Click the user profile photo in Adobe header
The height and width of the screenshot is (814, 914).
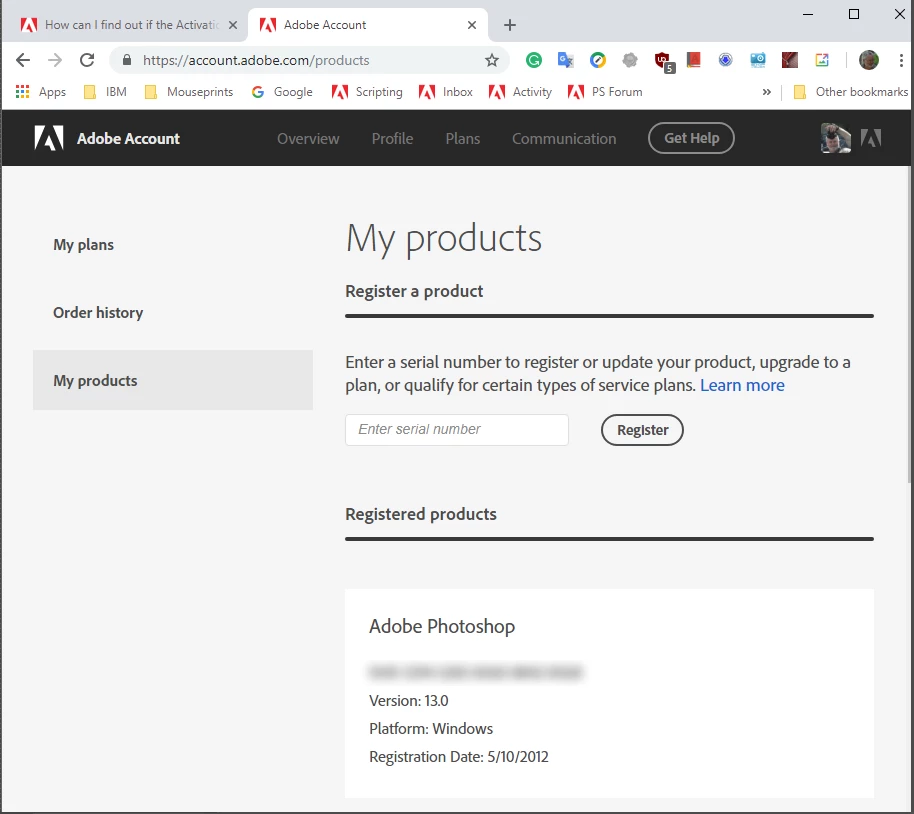(835, 138)
